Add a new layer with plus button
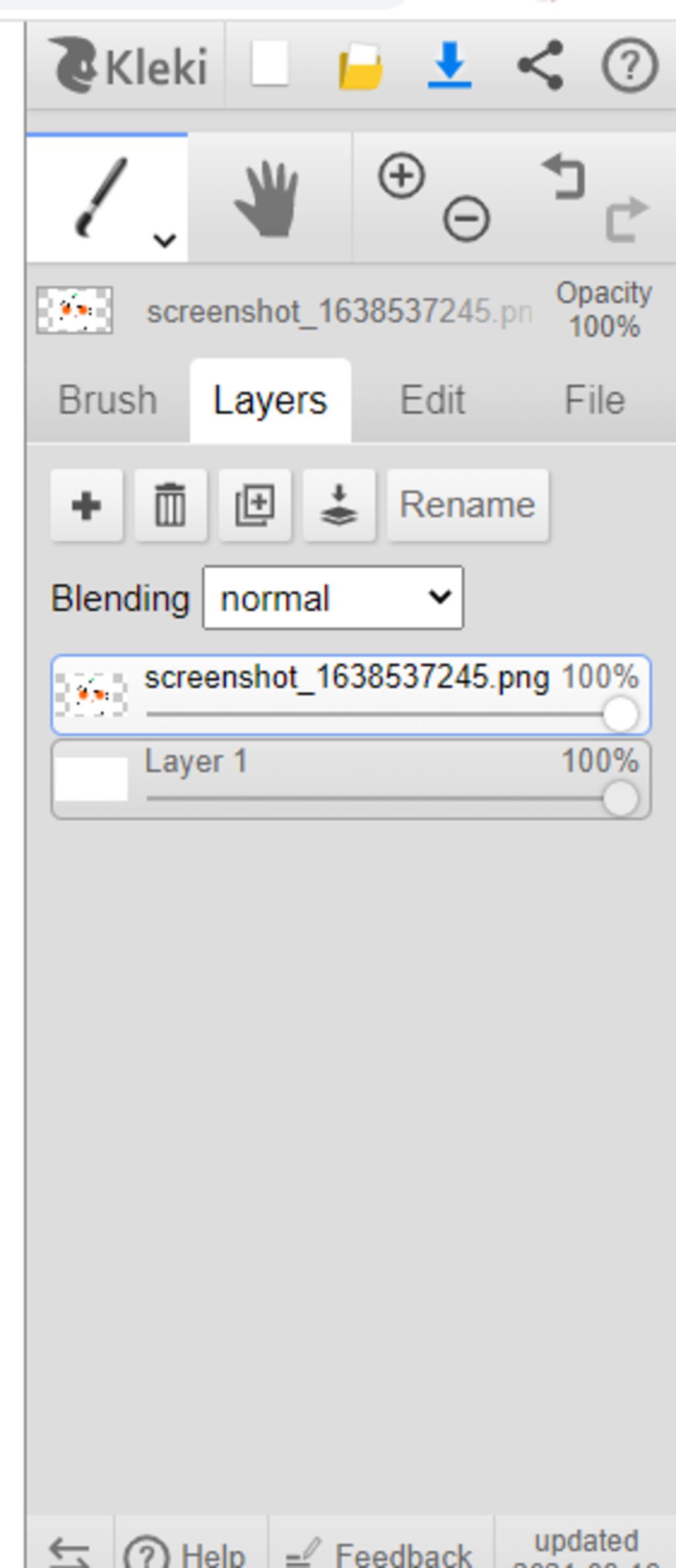 (86, 506)
